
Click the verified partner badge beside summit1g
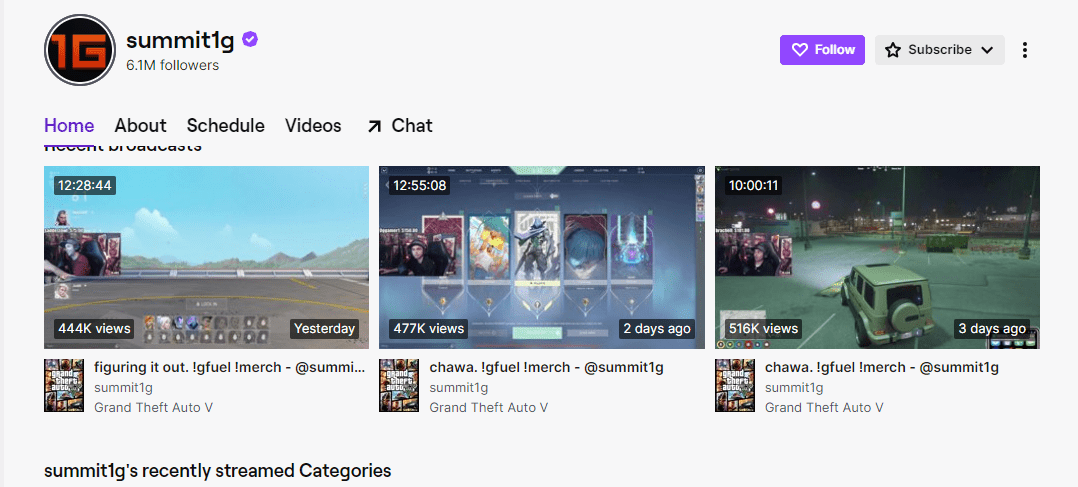coord(250,40)
